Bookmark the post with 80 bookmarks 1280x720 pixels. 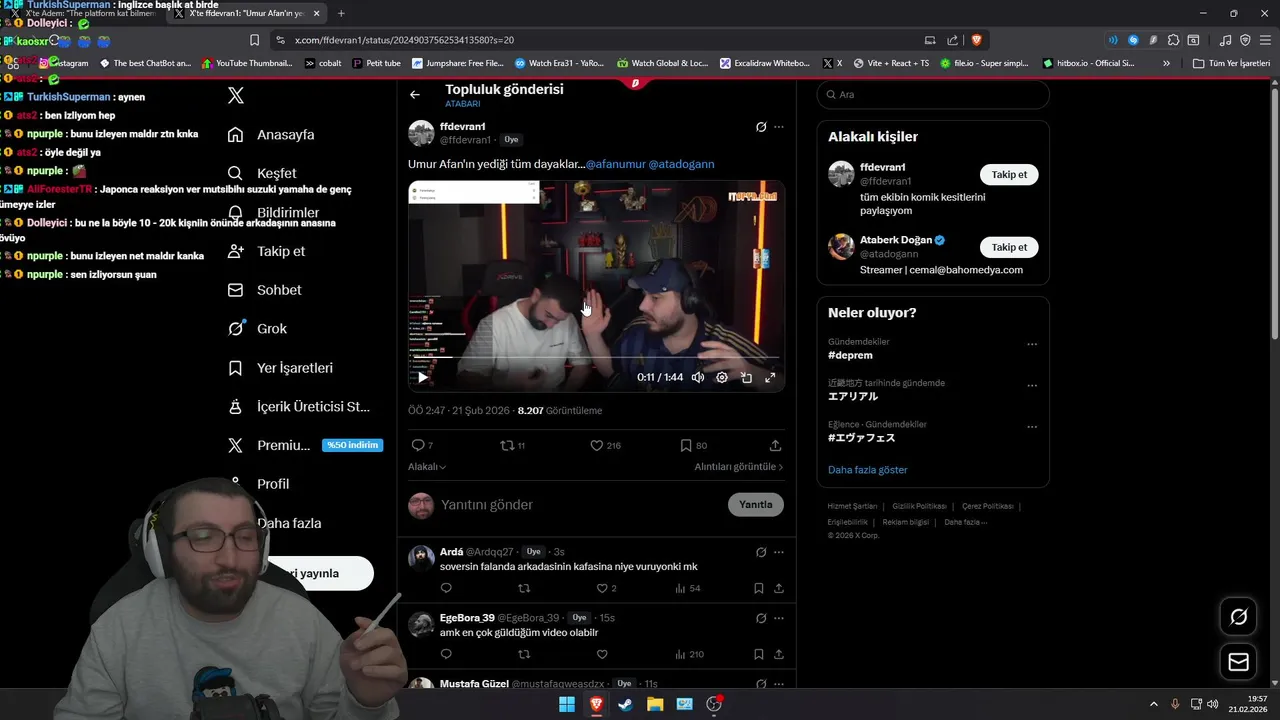(x=693, y=445)
